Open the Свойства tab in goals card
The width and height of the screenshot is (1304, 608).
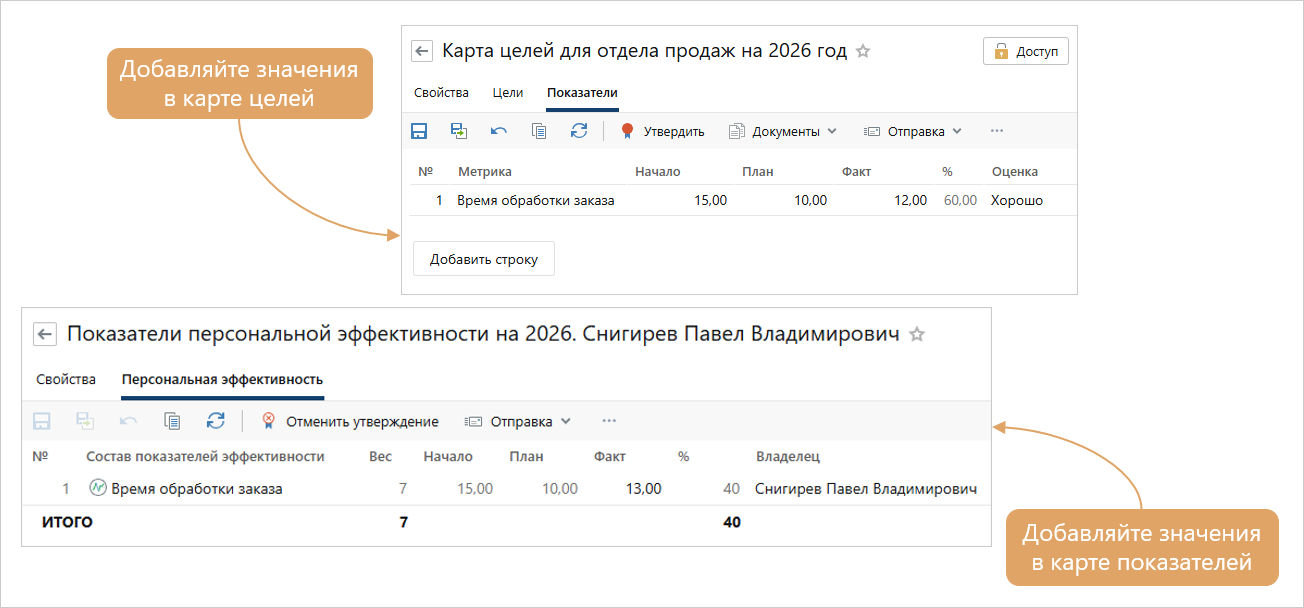(441, 92)
